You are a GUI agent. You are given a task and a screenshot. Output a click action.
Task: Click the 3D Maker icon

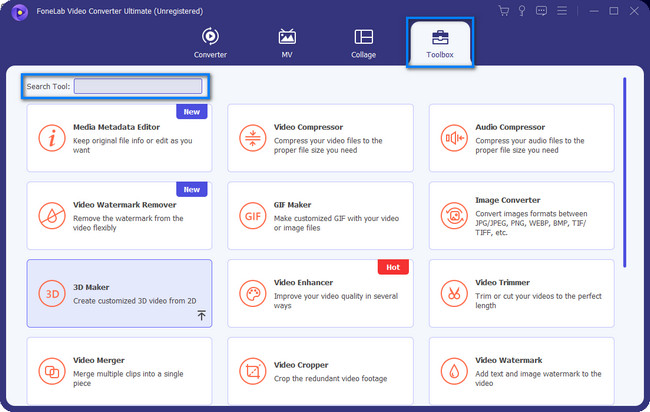[x=52, y=293]
